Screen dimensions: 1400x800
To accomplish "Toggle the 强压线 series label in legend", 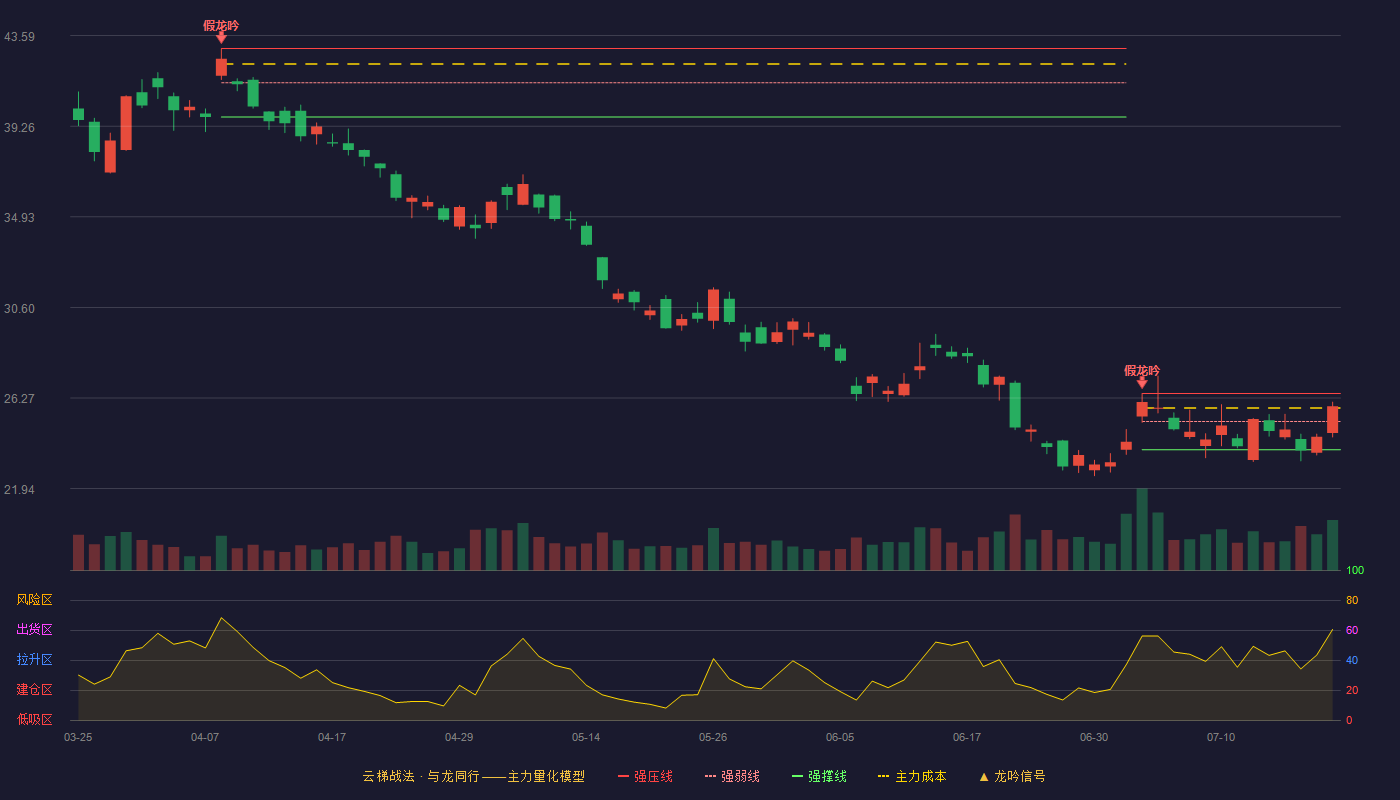I will point(653,776).
